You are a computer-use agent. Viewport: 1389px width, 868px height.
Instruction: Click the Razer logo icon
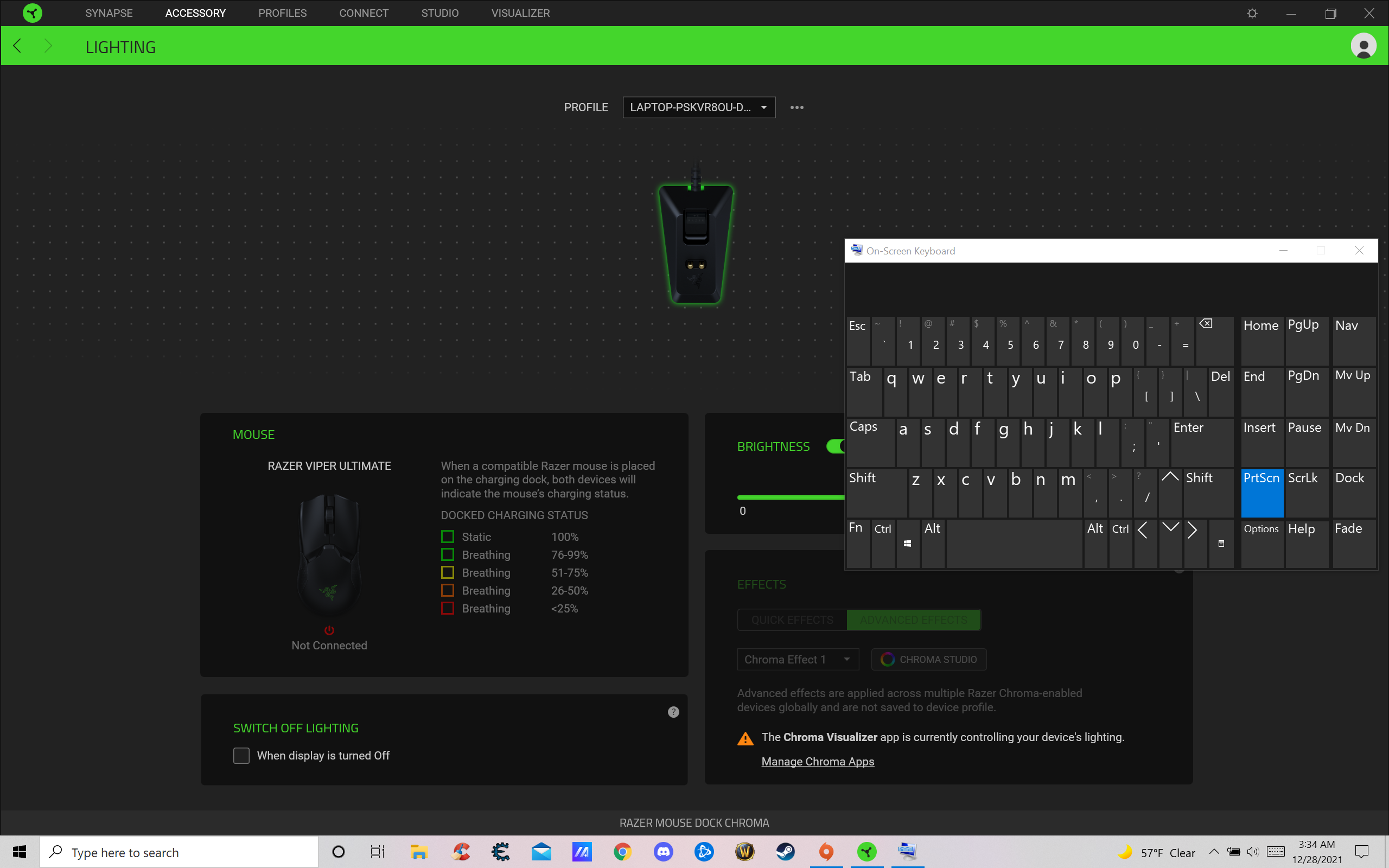click(x=33, y=12)
